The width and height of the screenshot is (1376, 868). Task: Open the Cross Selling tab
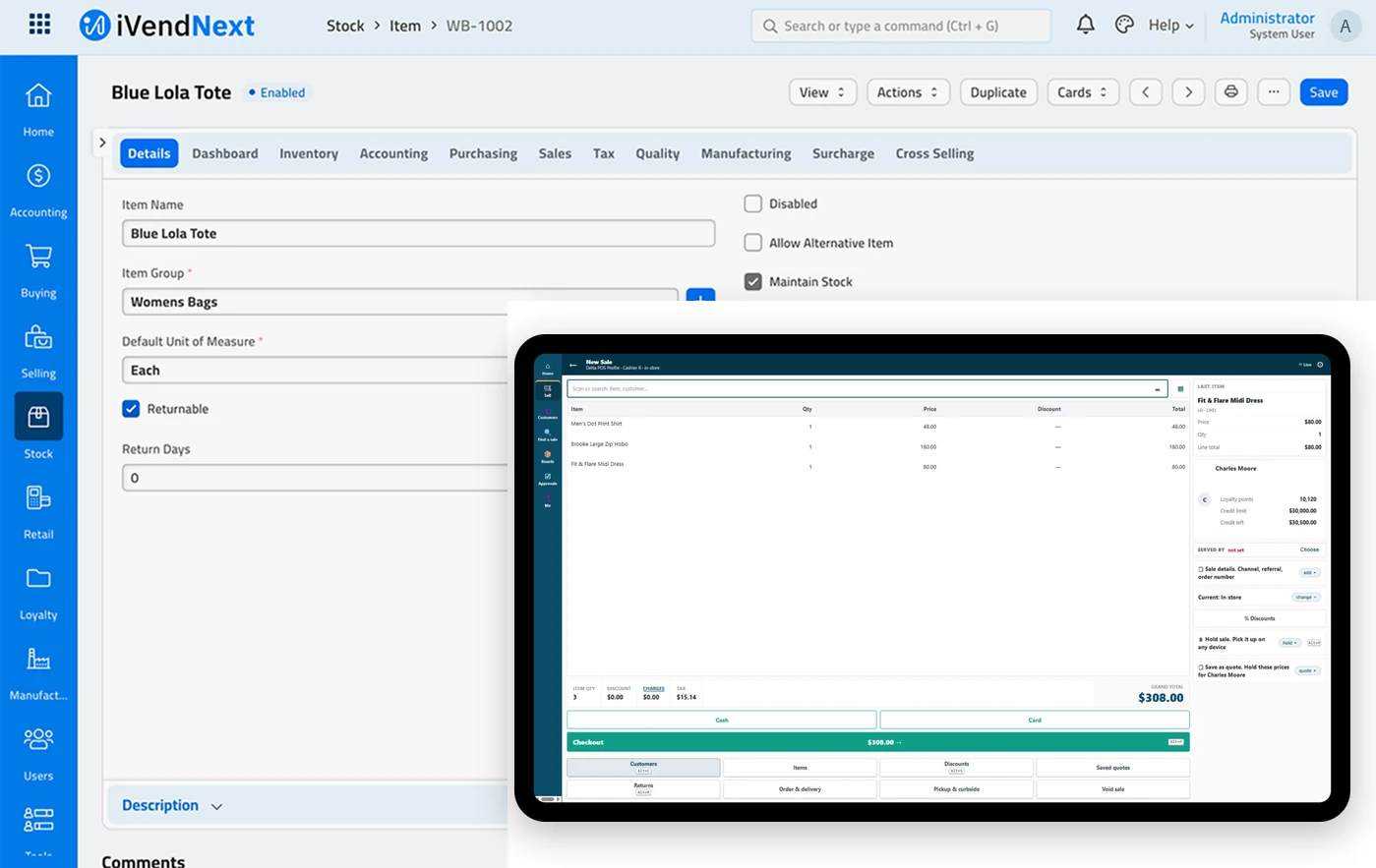934,153
